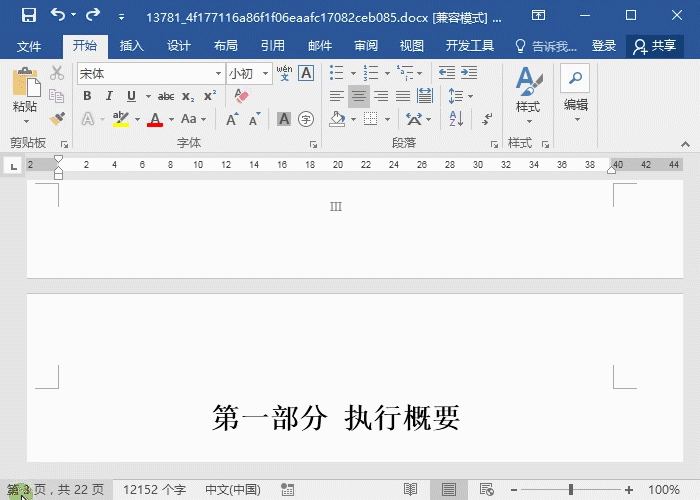The height and width of the screenshot is (500, 700).
Task: Open the Quick Access Toolbar customize arrow
Action: pos(121,17)
